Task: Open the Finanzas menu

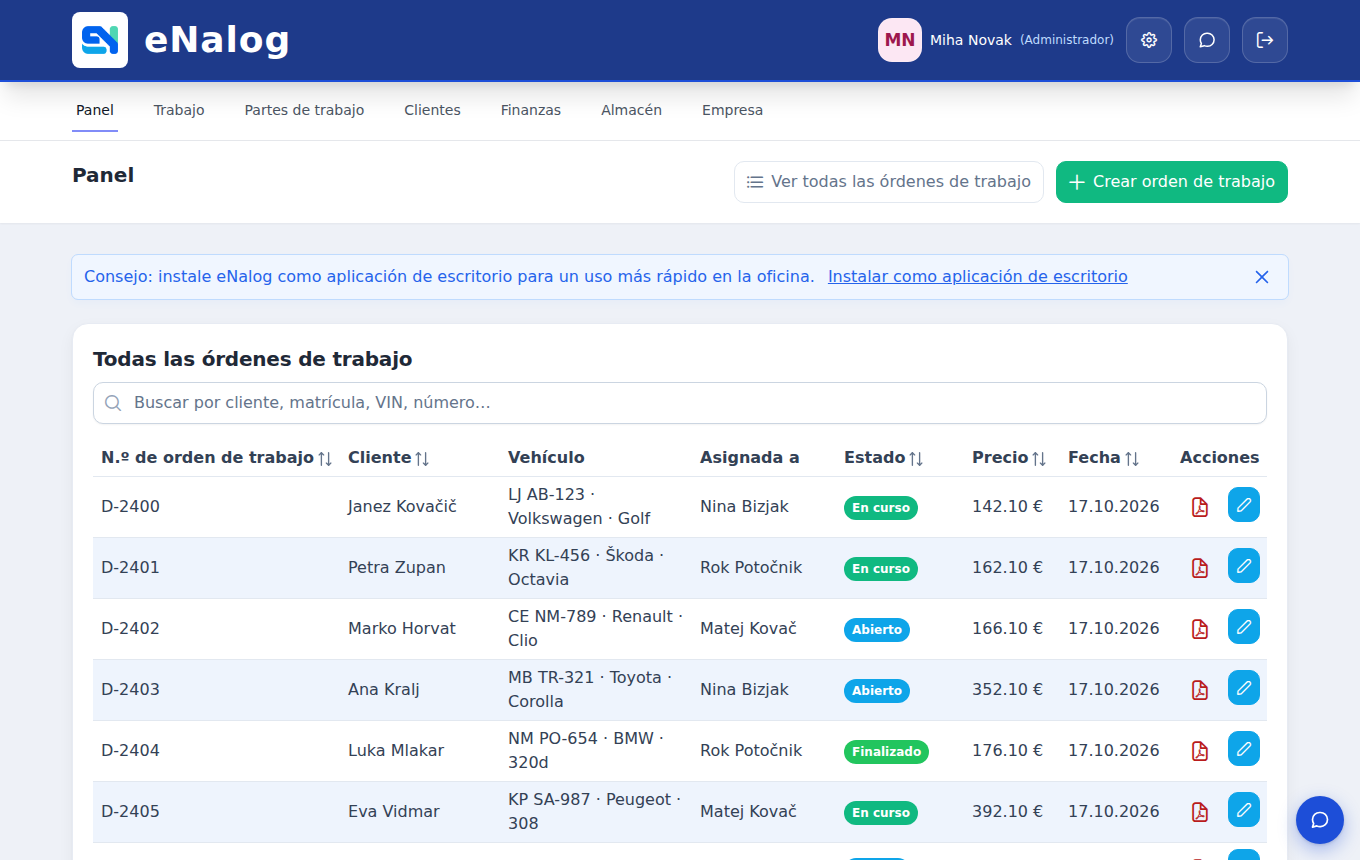Action: coord(531,110)
